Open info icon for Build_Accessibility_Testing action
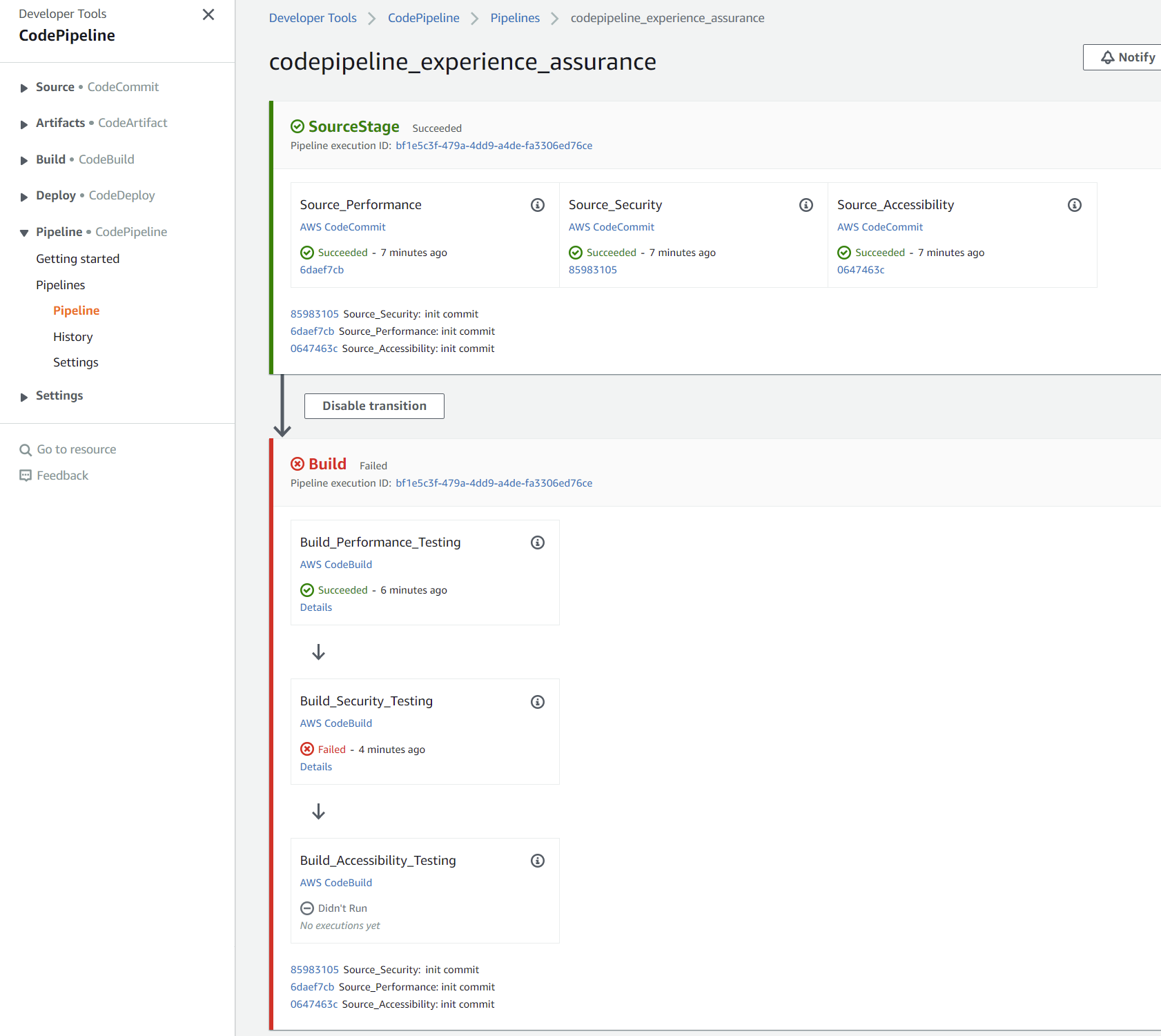Screen dimensions: 1161x1036 [538, 861]
